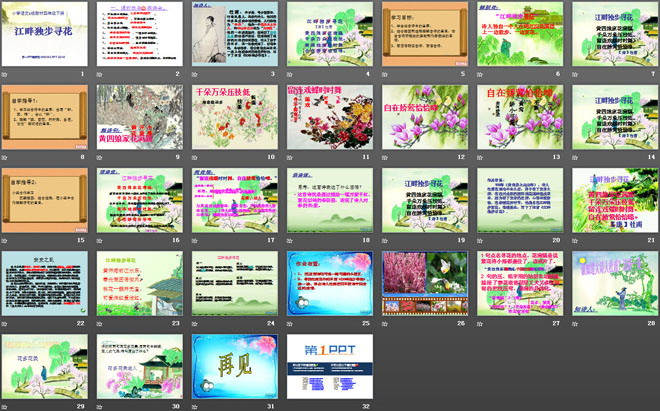Select slide 7 thumbnail
Image resolution: width=660 pixels, height=411 pixels.
[x=615, y=34]
